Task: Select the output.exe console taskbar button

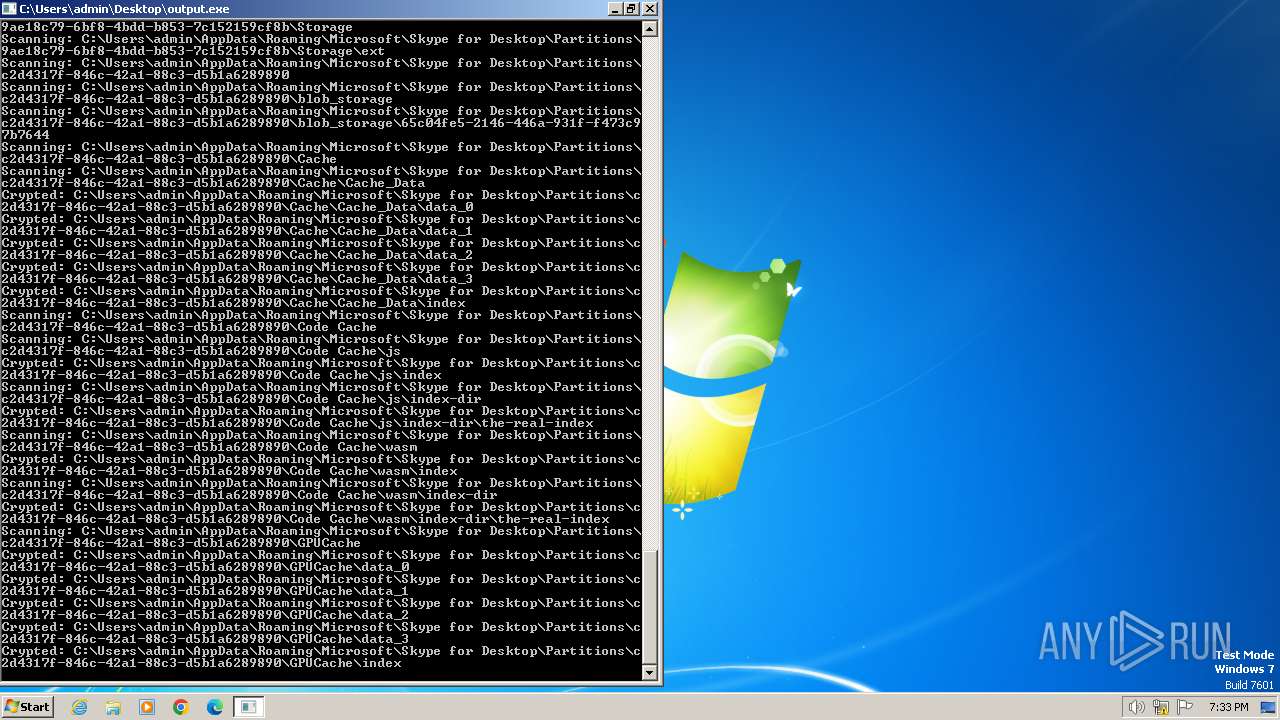Action: (x=249, y=707)
